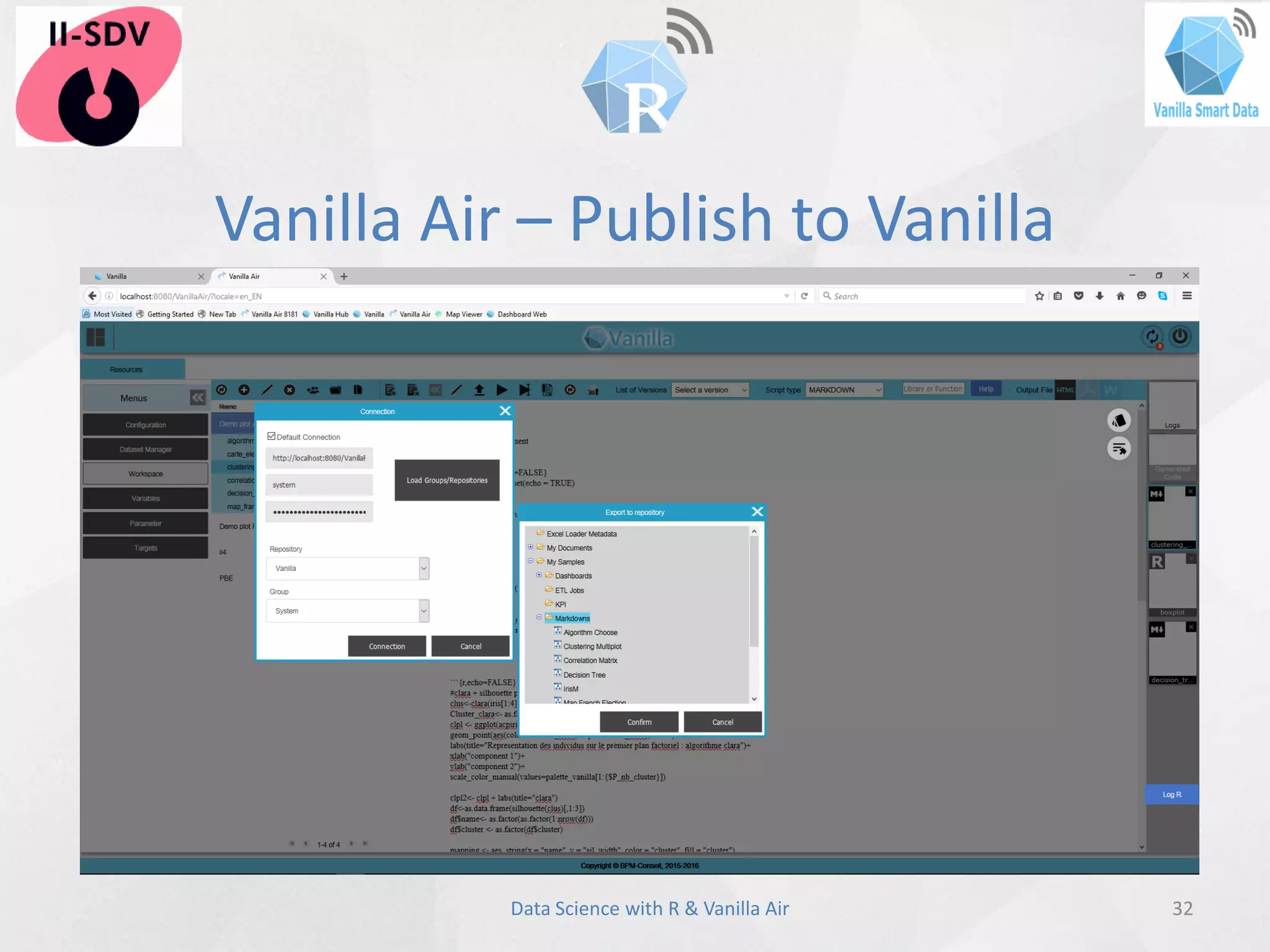Click the grey double-chevron back toolbar icon

(x=436, y=390)
